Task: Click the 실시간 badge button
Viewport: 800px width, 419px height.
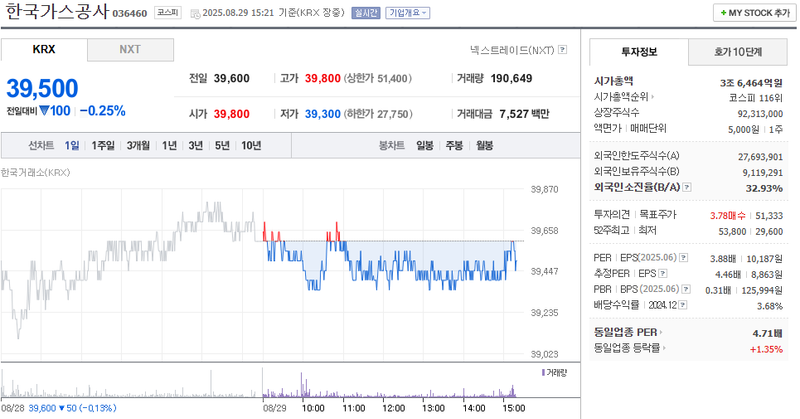Action: (366, 13)
